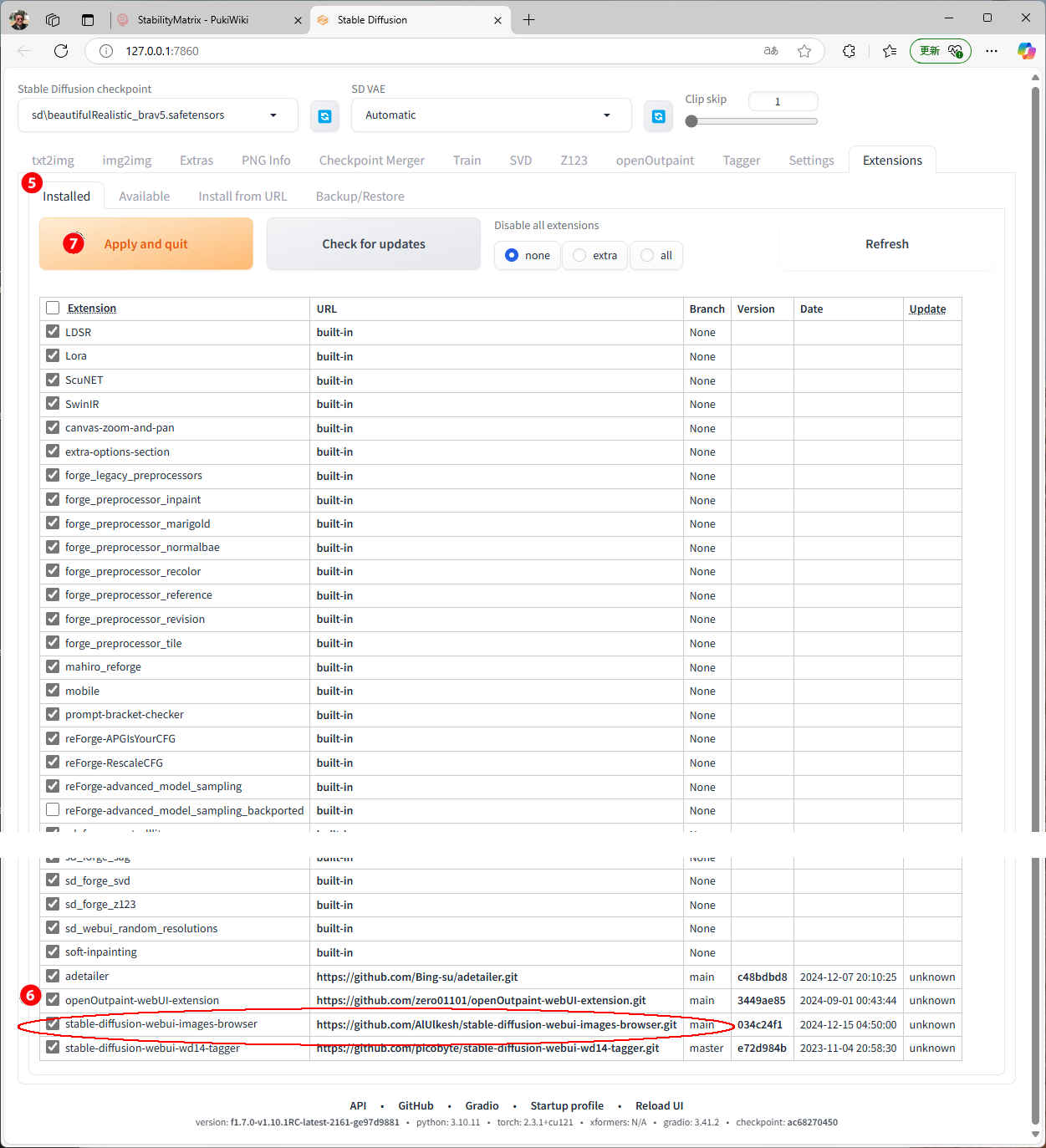Open the Stable Diffusion checkpoint dropdown
Screen dimensions: 1046x1148
point(273,115)
